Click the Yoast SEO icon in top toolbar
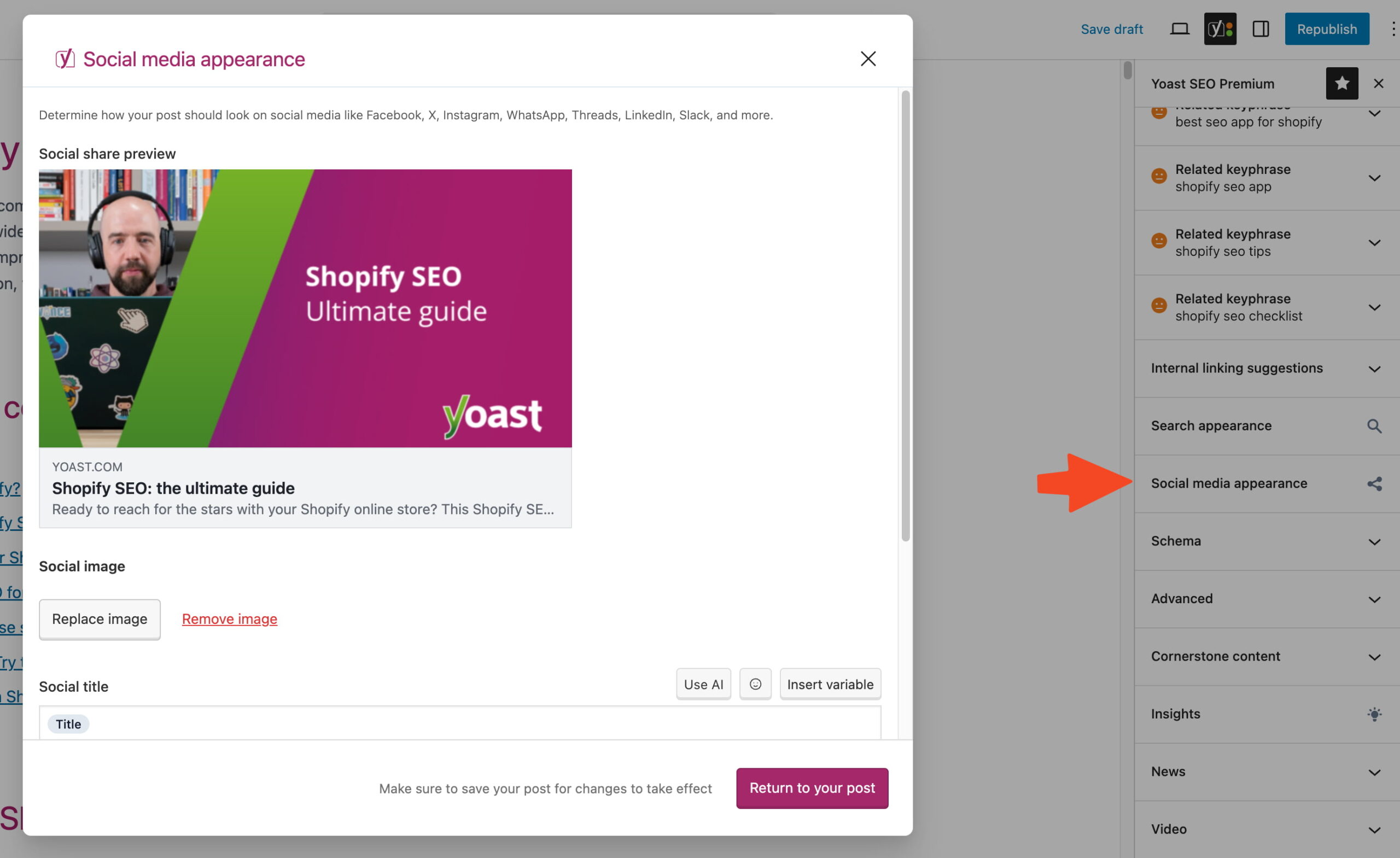 tap(1220, 29)
